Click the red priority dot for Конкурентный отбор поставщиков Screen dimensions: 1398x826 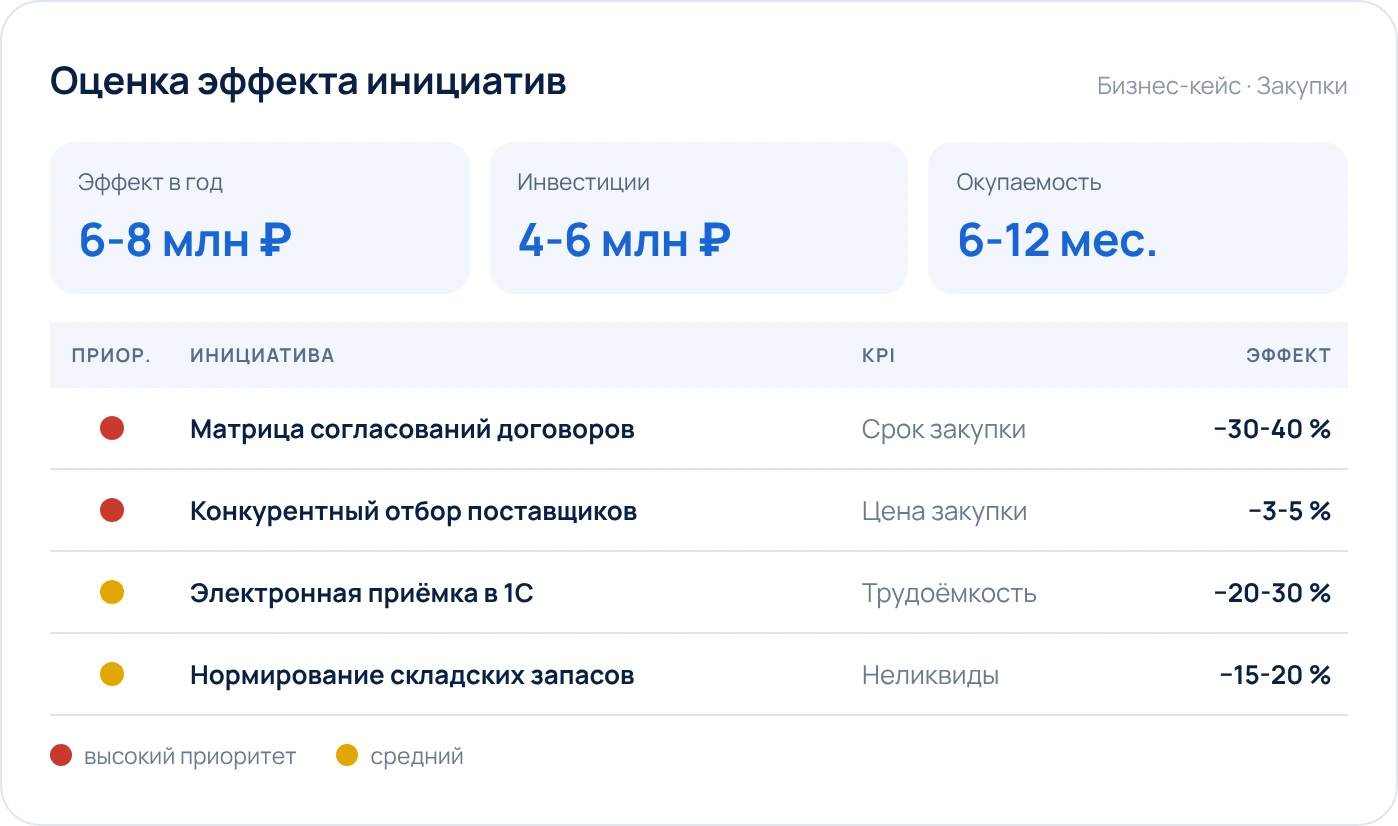point(112,511)
